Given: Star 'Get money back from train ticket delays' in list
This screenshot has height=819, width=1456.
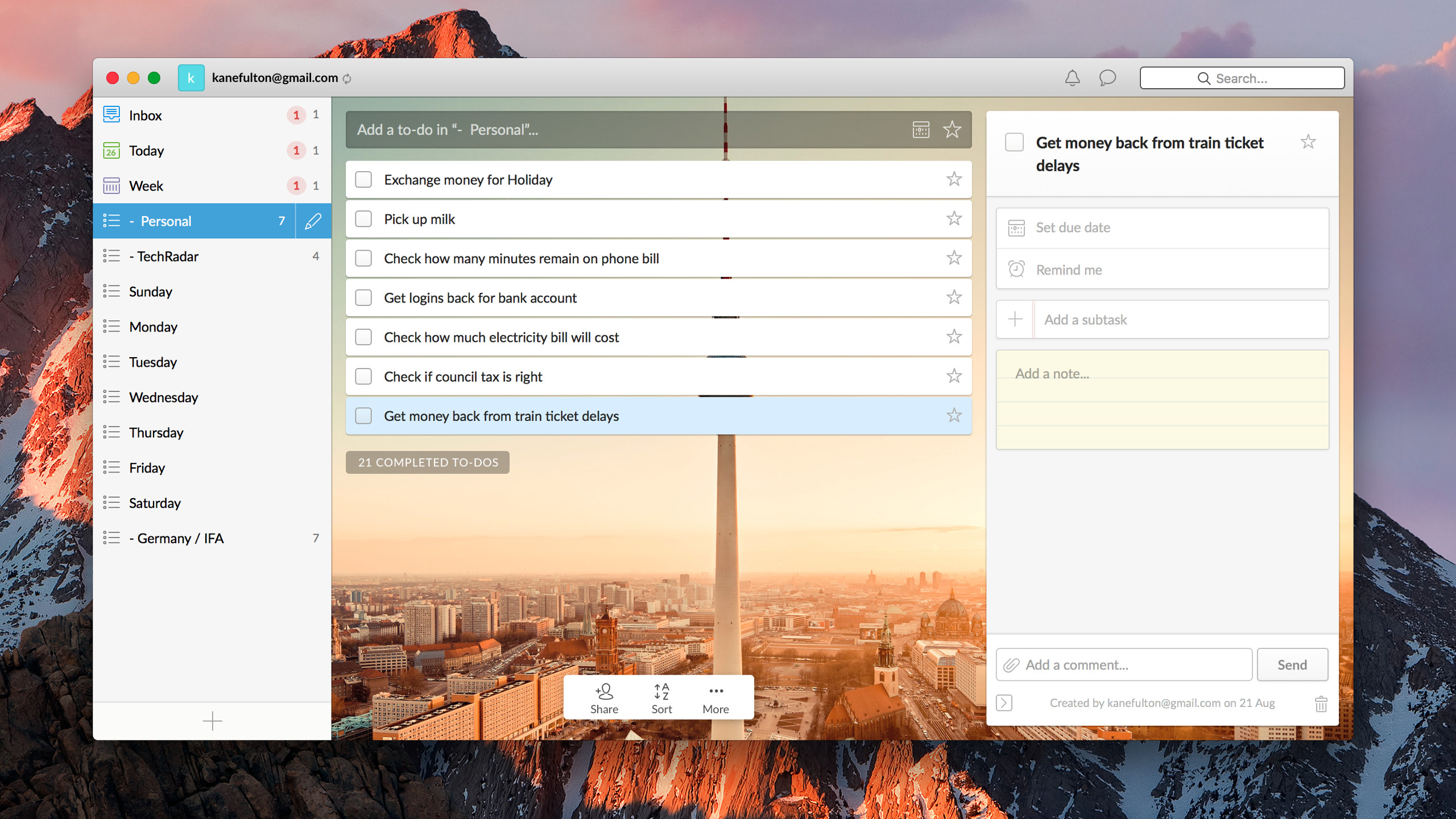Looking at the screenshot, I should tap(954, 415).
